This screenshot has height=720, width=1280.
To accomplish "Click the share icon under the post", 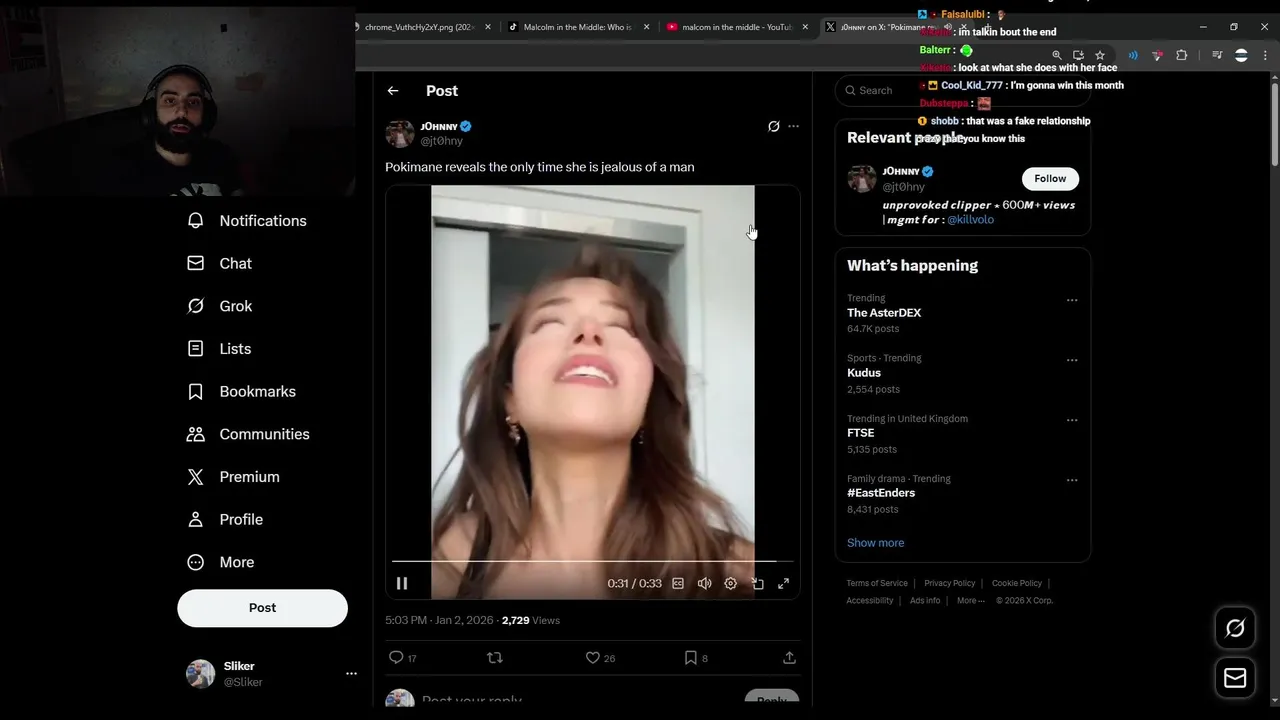I will click(x=789, y=658).
